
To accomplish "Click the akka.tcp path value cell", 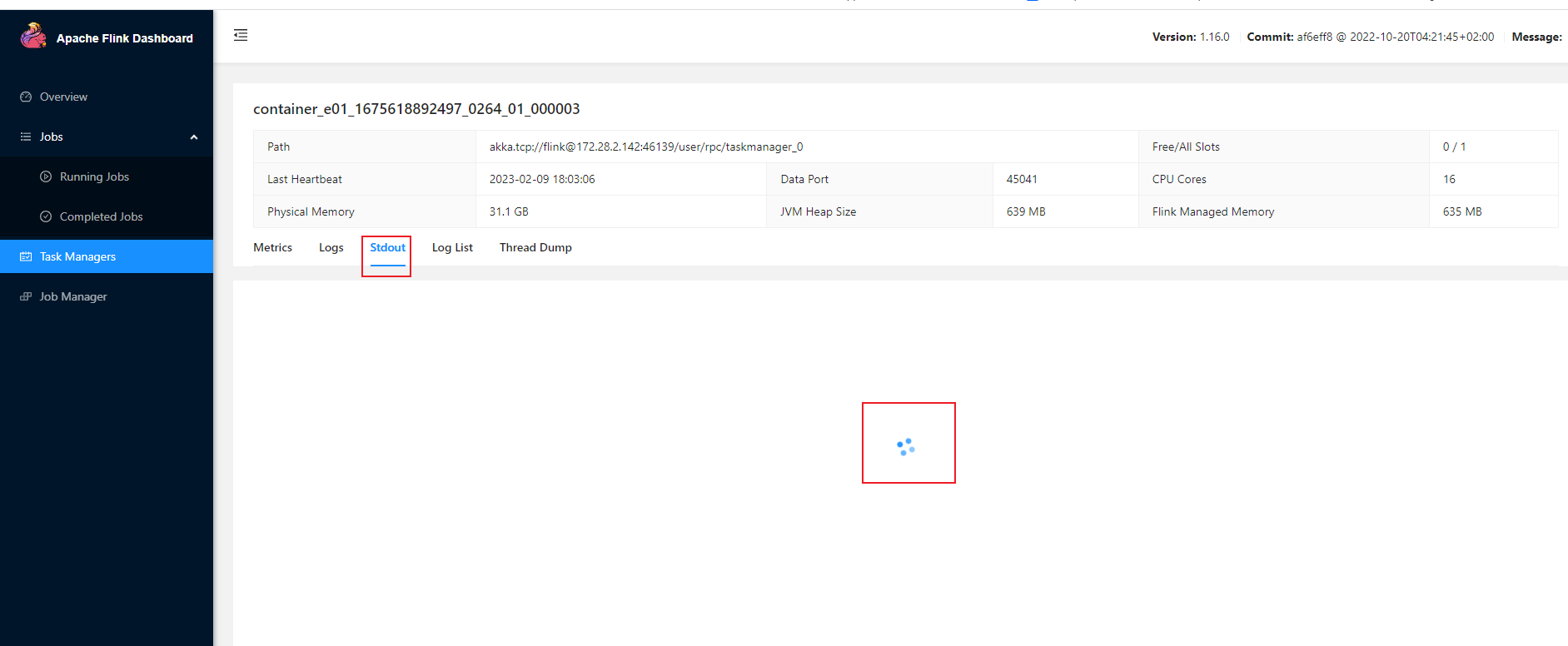I will pyautogui.click(x=645, y=147).
